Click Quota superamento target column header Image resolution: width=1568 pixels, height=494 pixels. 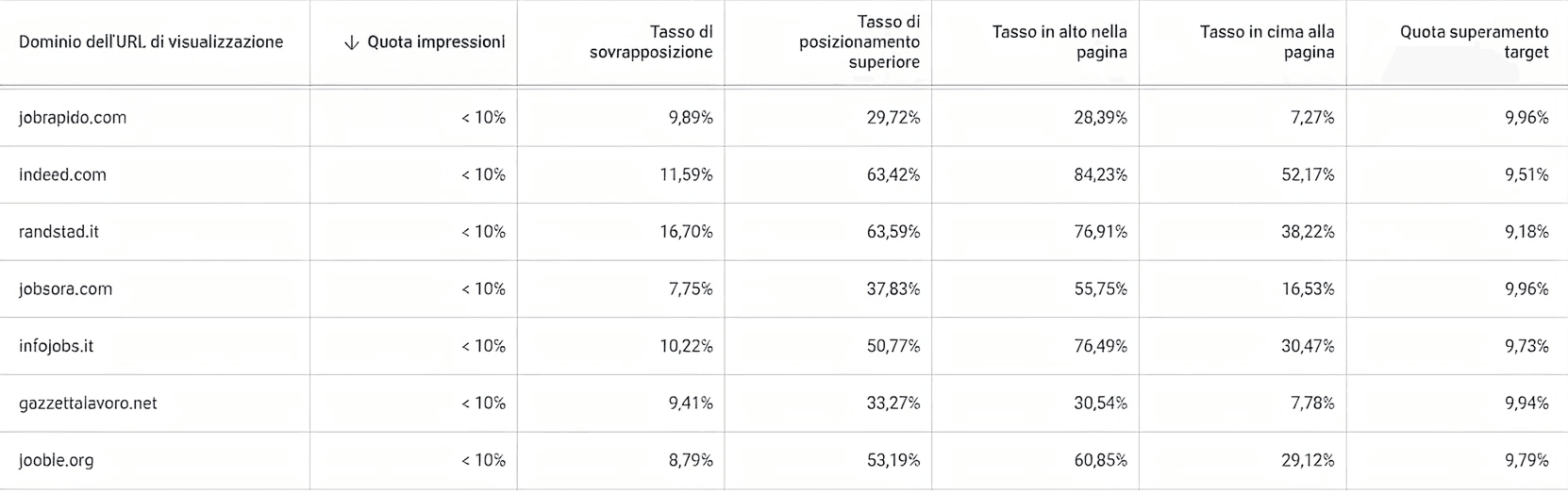point(1474,42)
